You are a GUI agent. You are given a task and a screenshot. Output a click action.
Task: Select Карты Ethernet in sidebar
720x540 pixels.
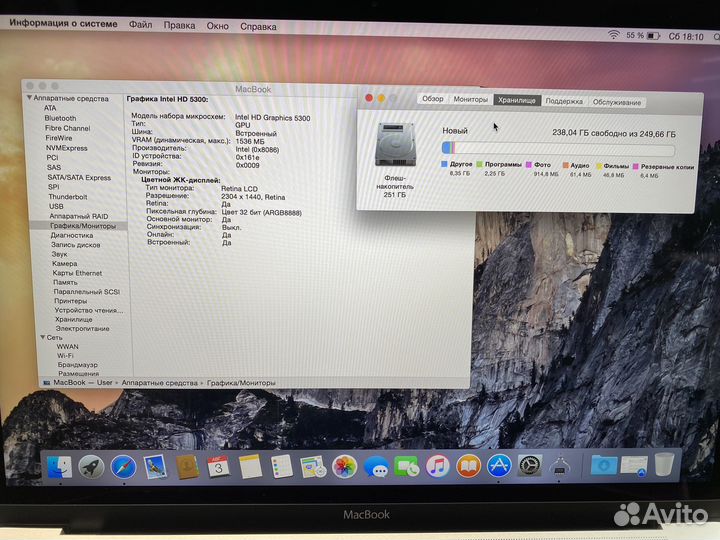[x=77, y=273]
